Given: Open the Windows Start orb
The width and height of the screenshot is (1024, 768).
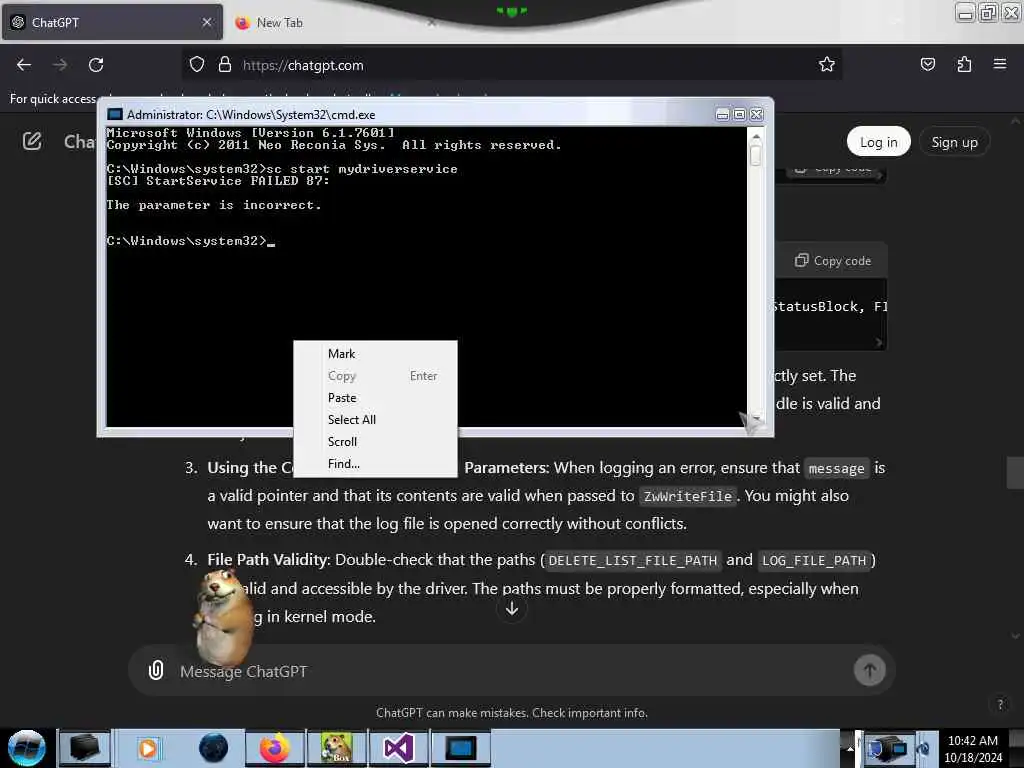Looking at the screenshot, I should tap(27, 748).
